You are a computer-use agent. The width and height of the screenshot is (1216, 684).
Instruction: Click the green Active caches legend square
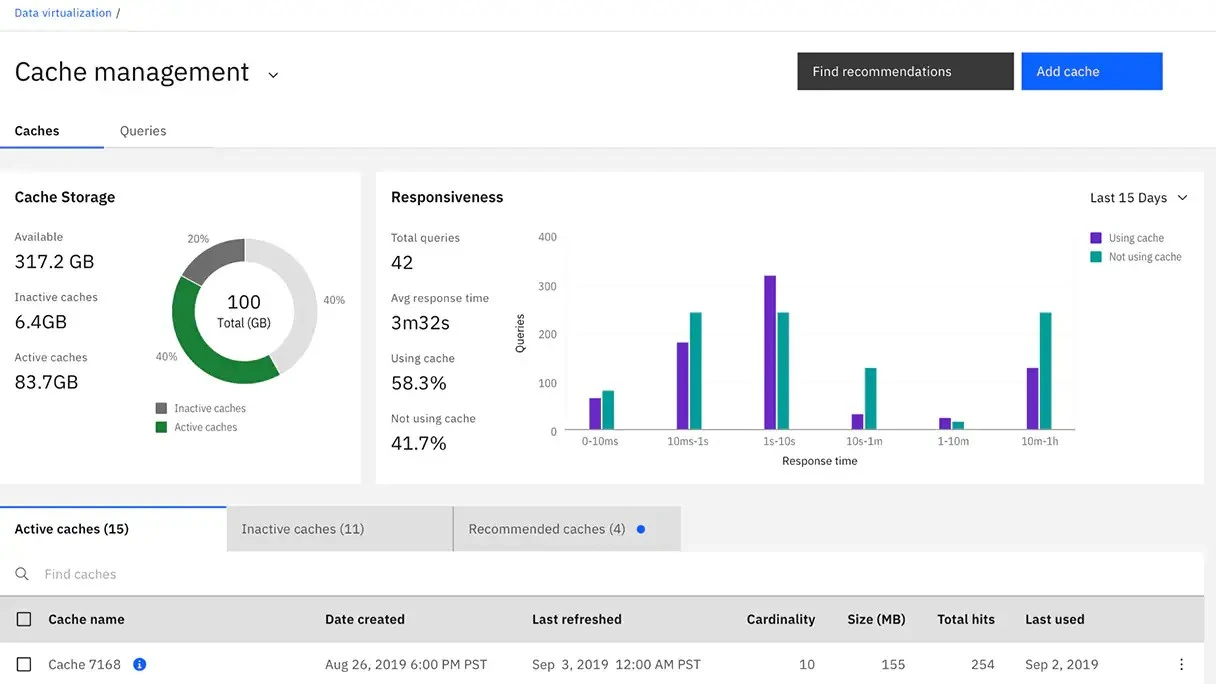tap(161, 427)
